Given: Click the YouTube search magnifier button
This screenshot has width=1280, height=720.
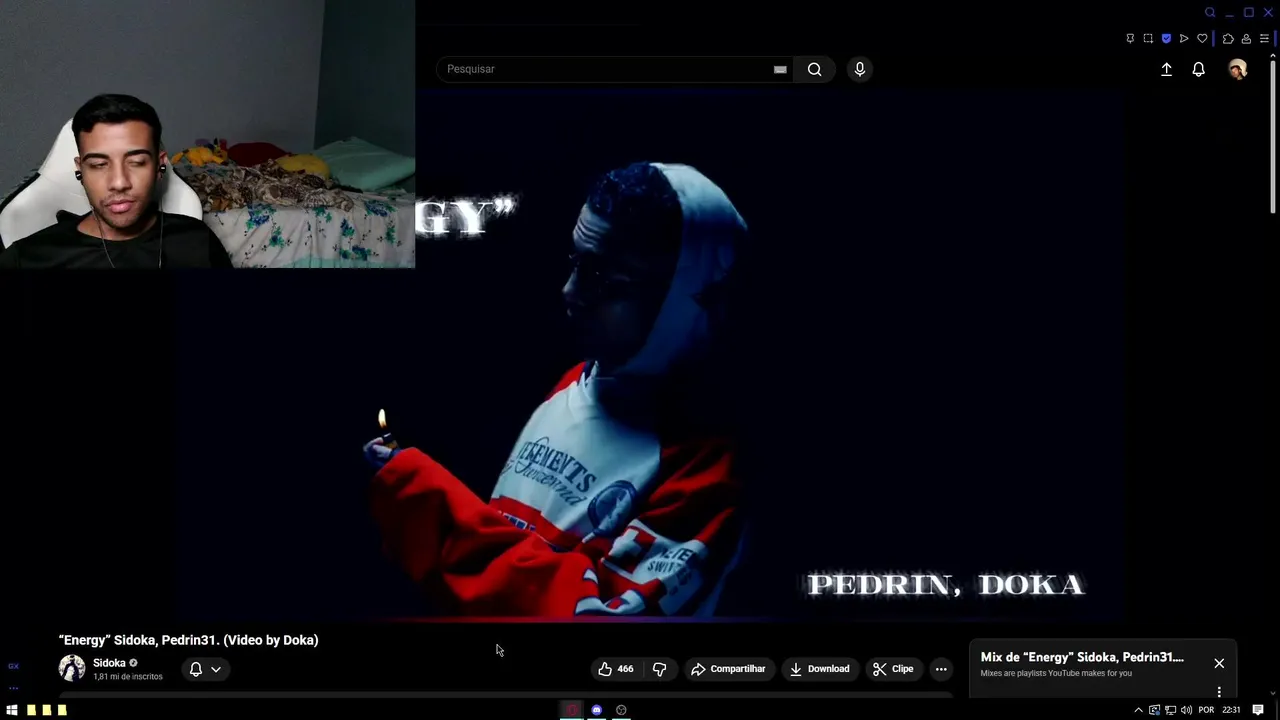Looking at the screenshot, I should [x=814, y=69].
